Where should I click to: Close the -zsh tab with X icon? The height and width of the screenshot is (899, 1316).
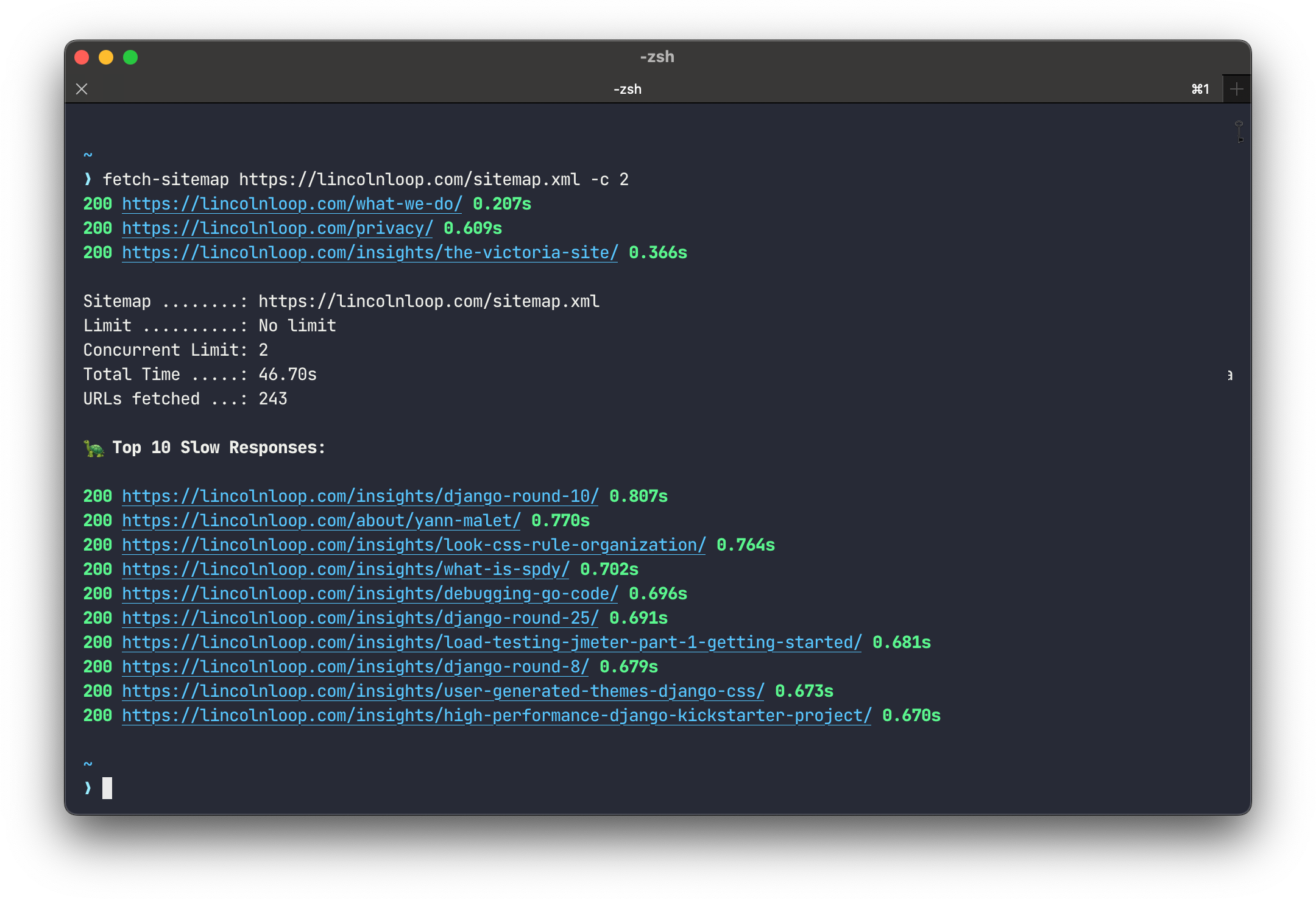pyautogui.click(x=82, y=90)
